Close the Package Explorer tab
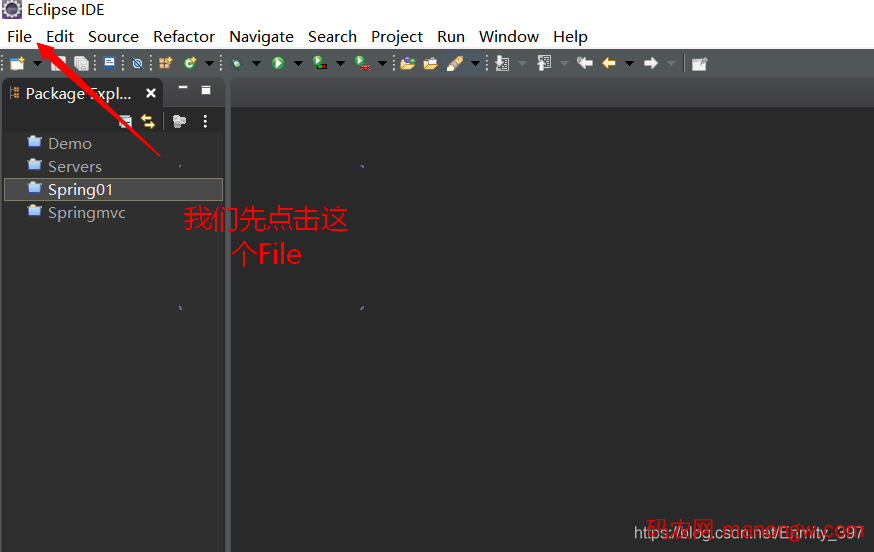 (150, 93)
